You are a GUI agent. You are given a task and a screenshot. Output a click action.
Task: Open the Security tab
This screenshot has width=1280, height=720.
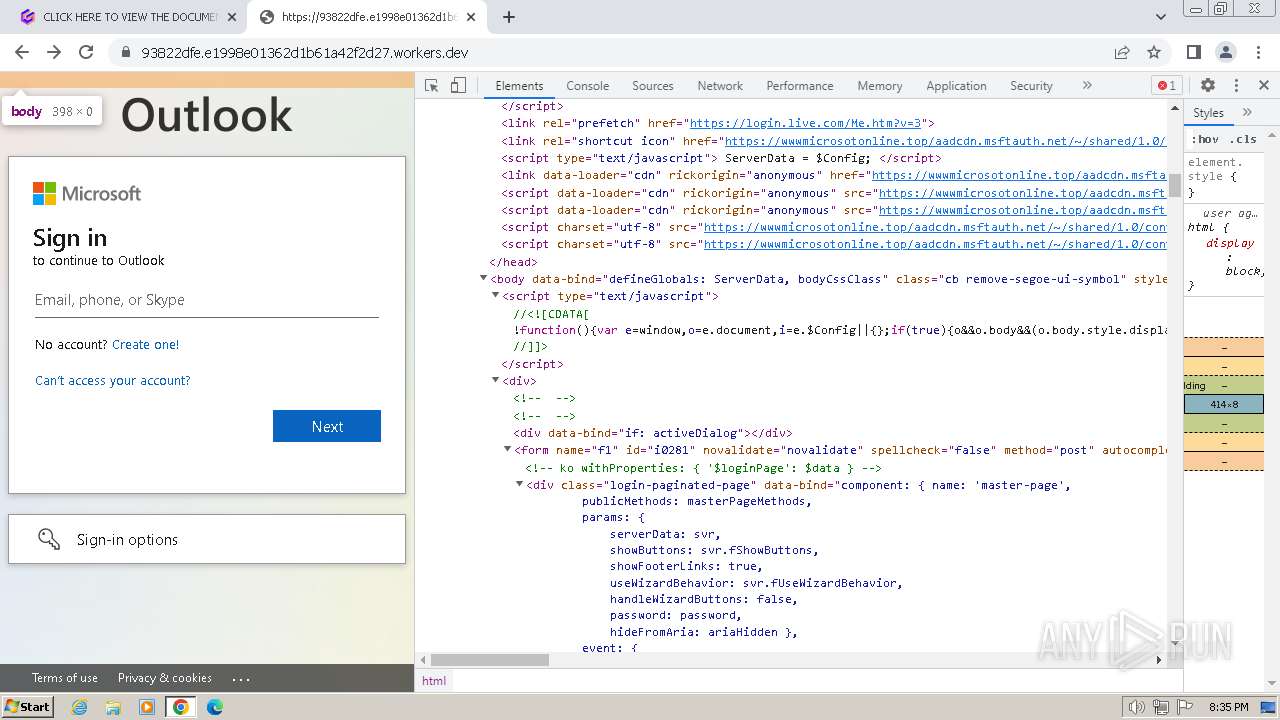coord(1031,86)
